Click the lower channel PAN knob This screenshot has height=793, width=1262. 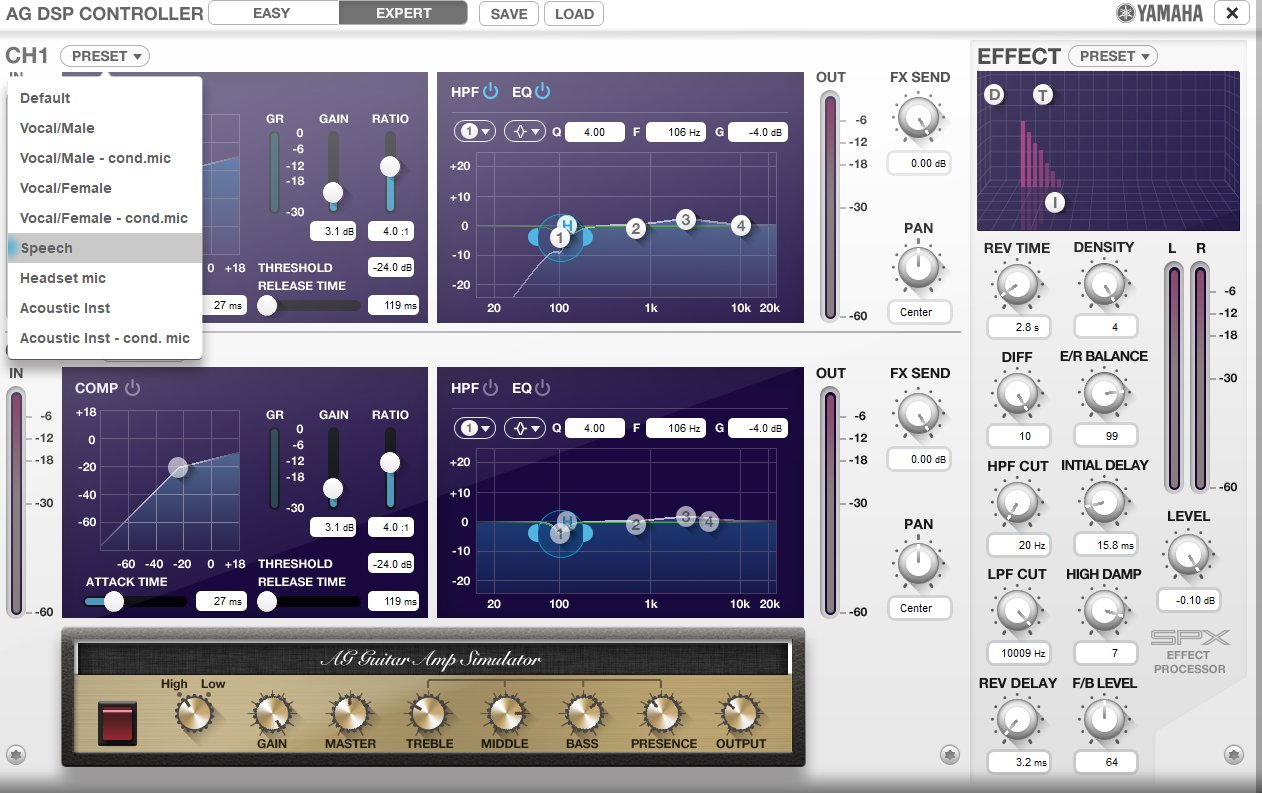(918, 564)
